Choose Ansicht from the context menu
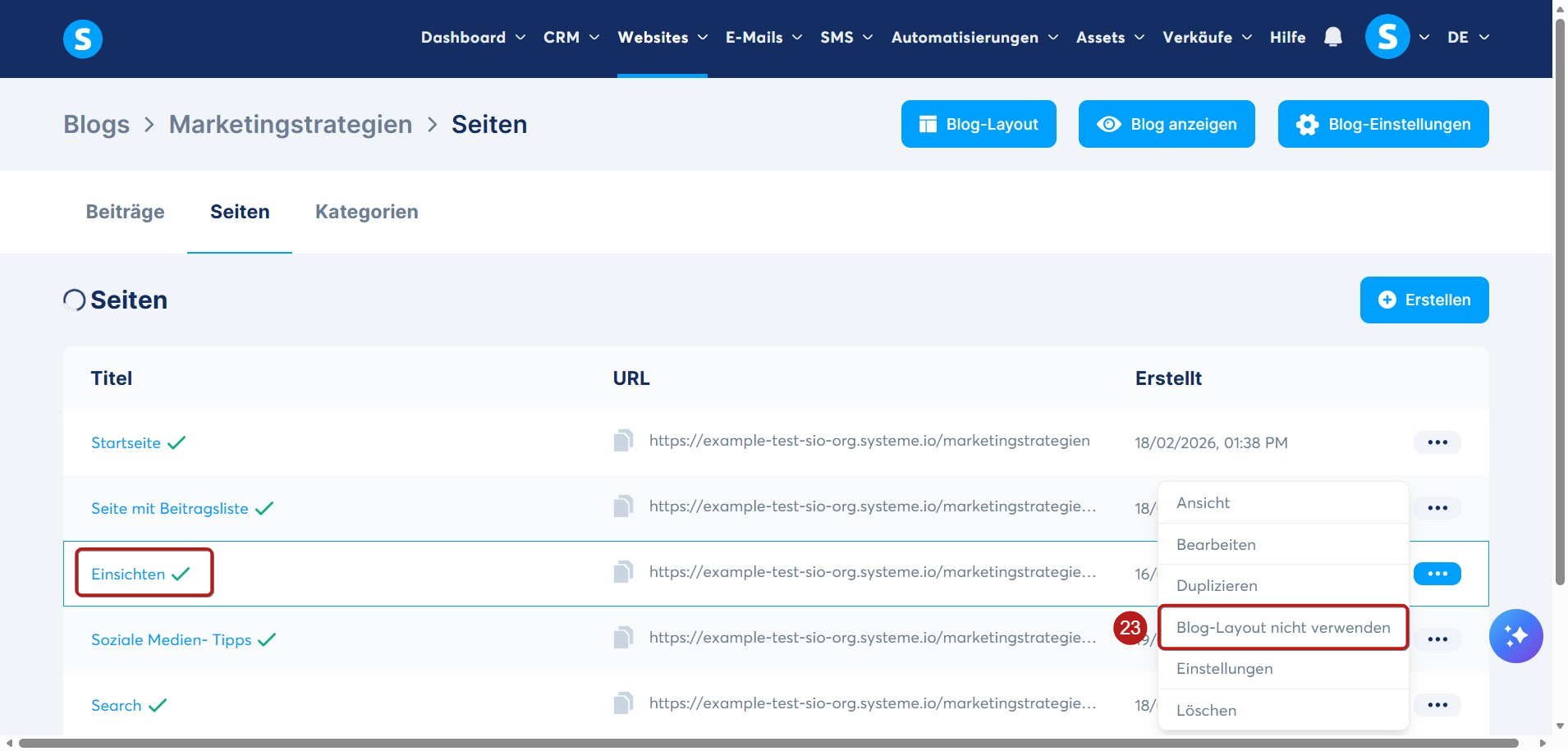The height and width of the screenshot is (751, 1568). point(1283,503)
